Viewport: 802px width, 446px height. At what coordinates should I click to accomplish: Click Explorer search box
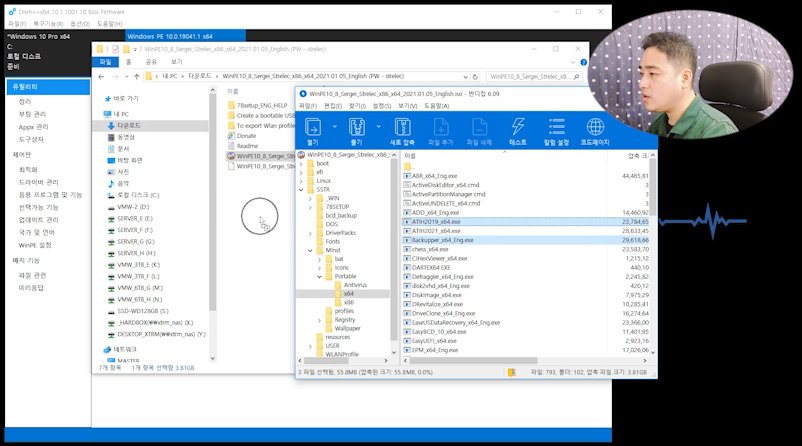(x=534, y=77)
